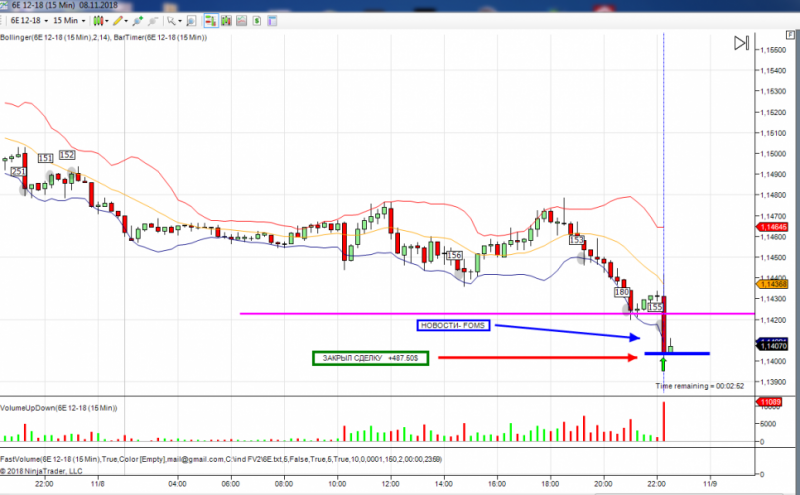Jump to last bar with arrow icon

(x=741, y=43)
